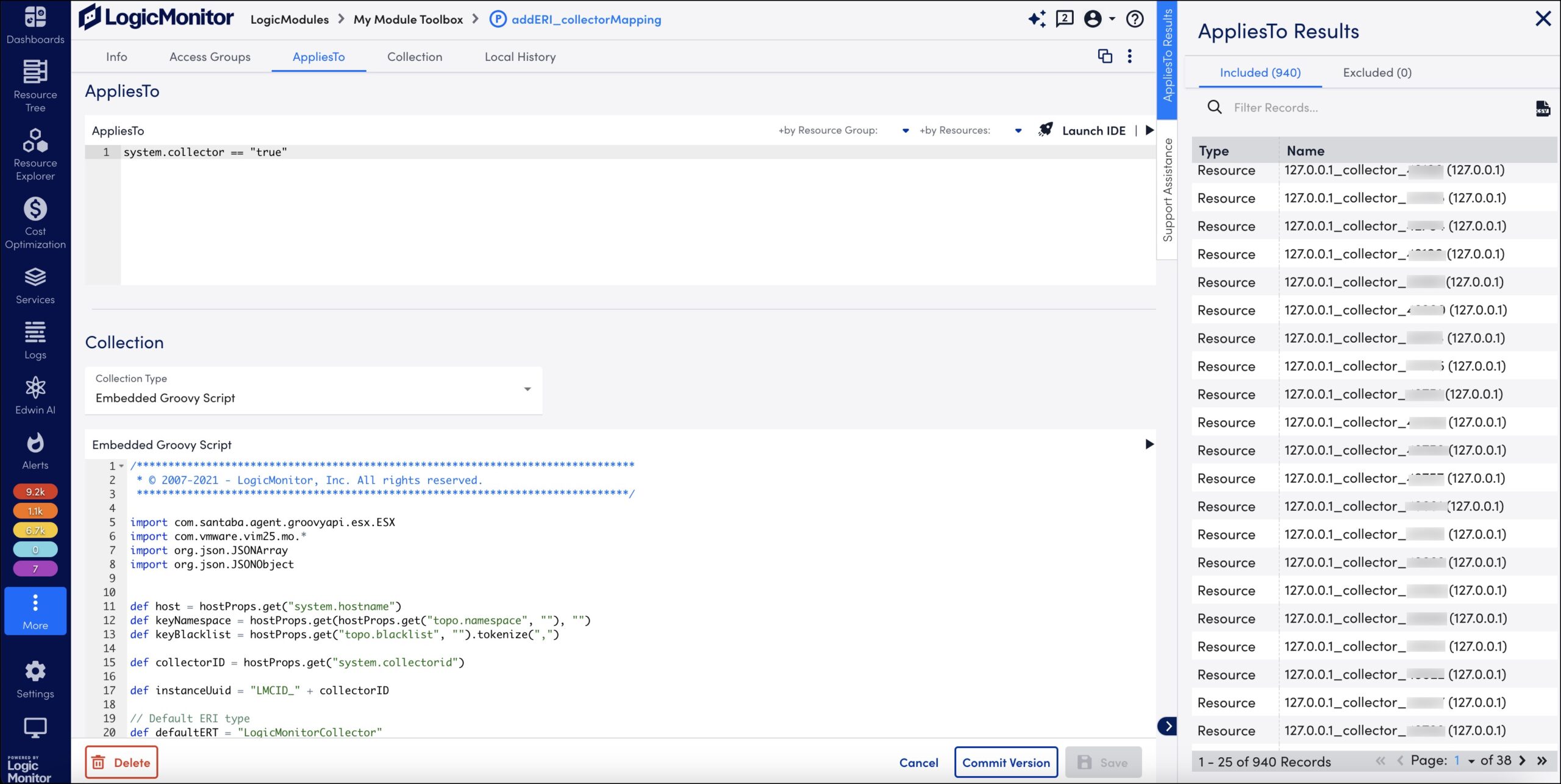Click the LogicMonitor logo
The height and width of the screenshot is (784, 1561).
[x=156, y=18]
